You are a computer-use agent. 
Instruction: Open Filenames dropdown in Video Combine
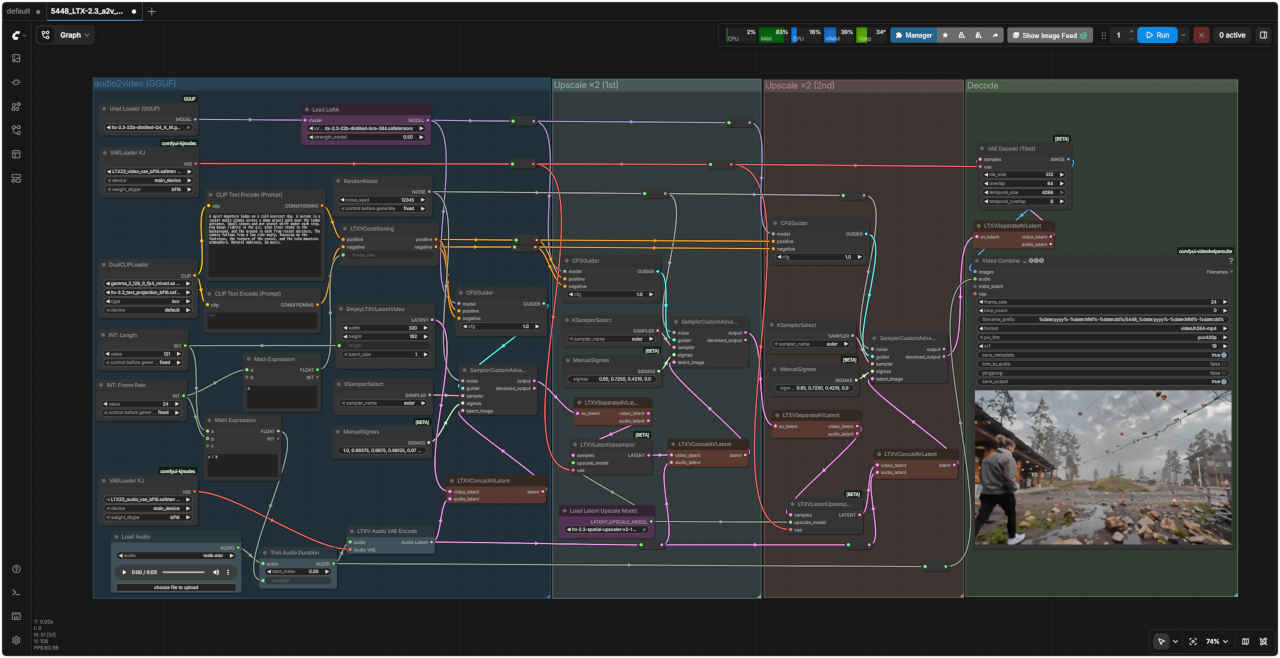[1219, 271]
